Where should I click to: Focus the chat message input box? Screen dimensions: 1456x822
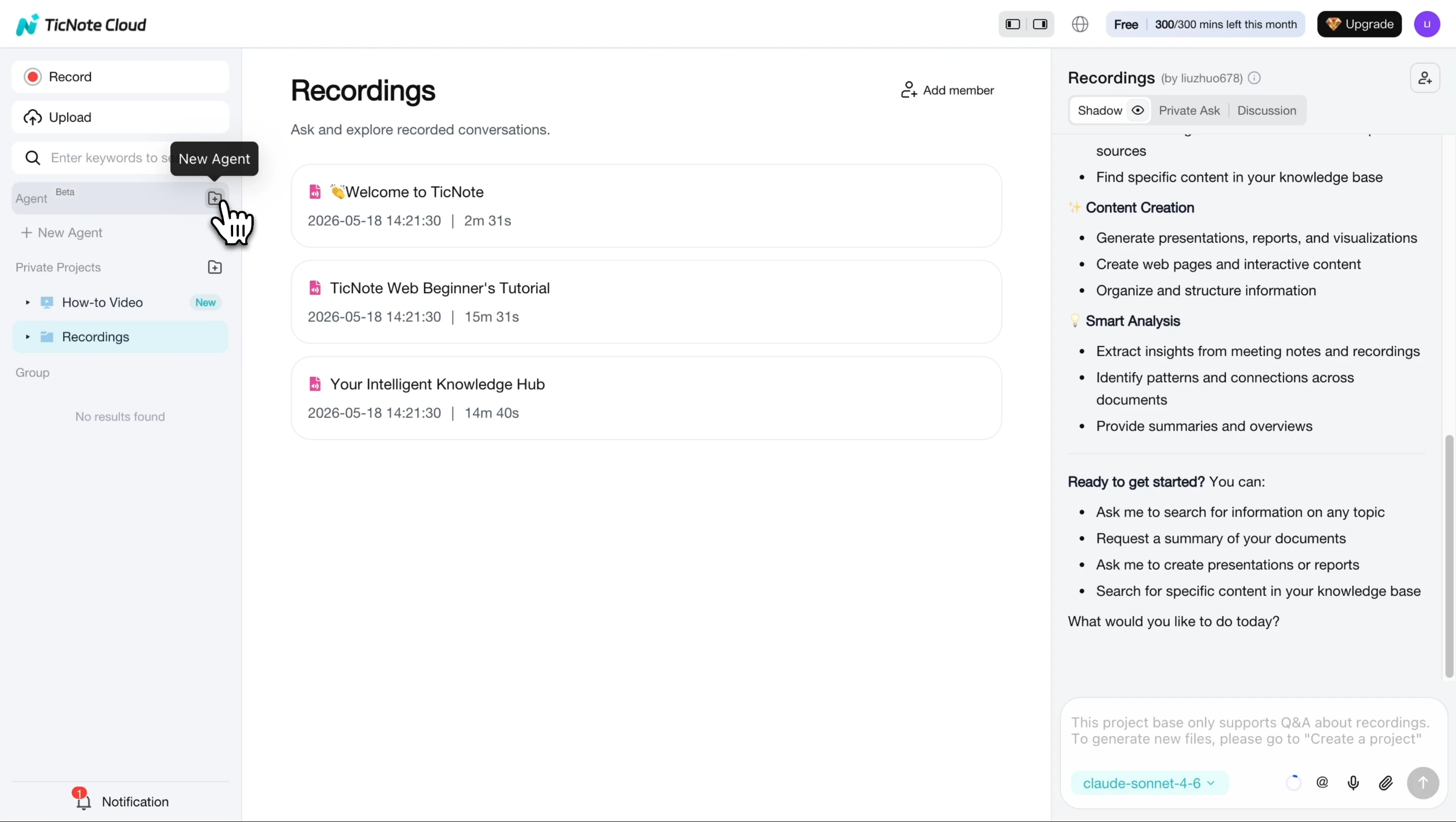pos(1253,732)
